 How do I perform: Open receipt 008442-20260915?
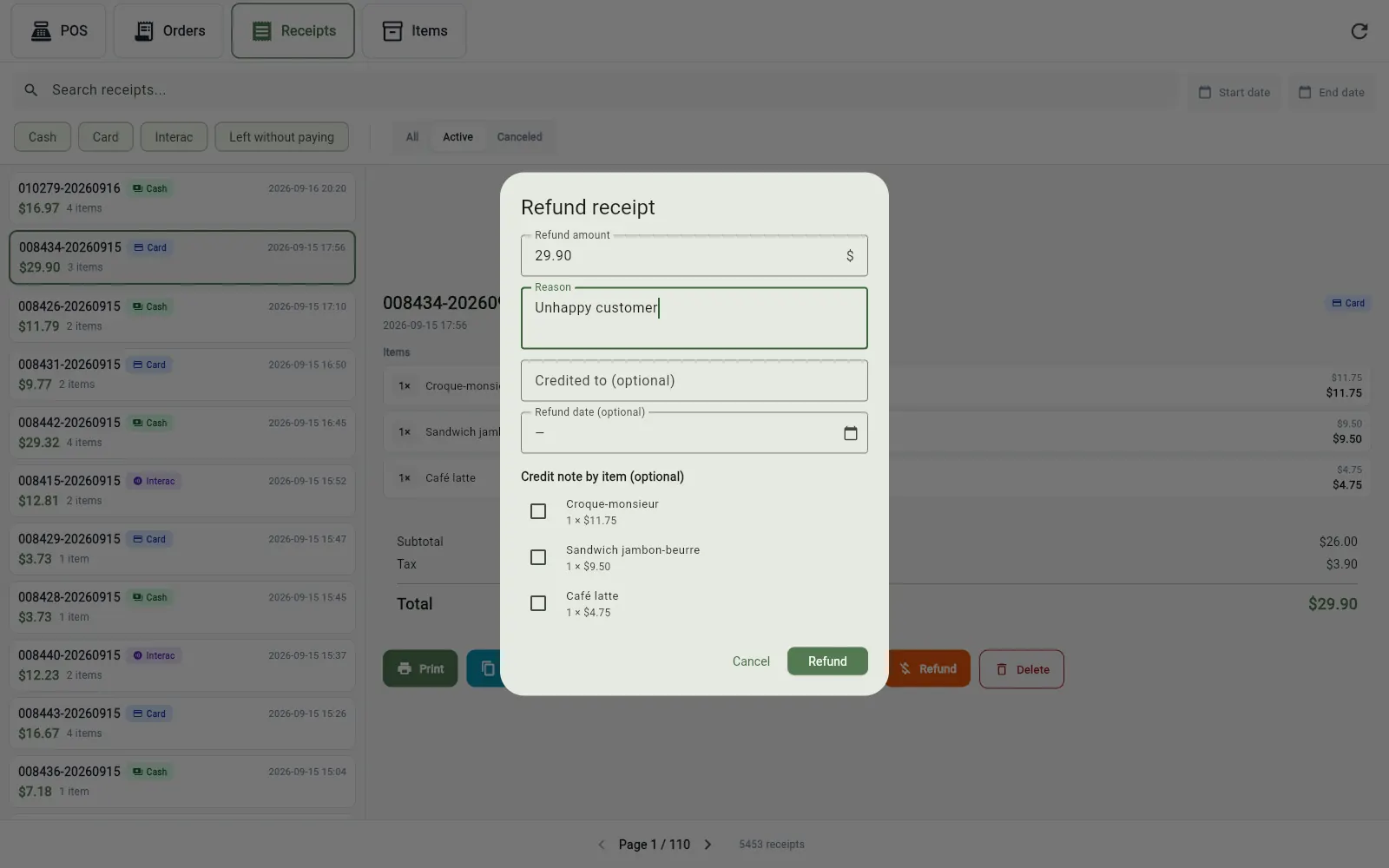coord(182,433)
